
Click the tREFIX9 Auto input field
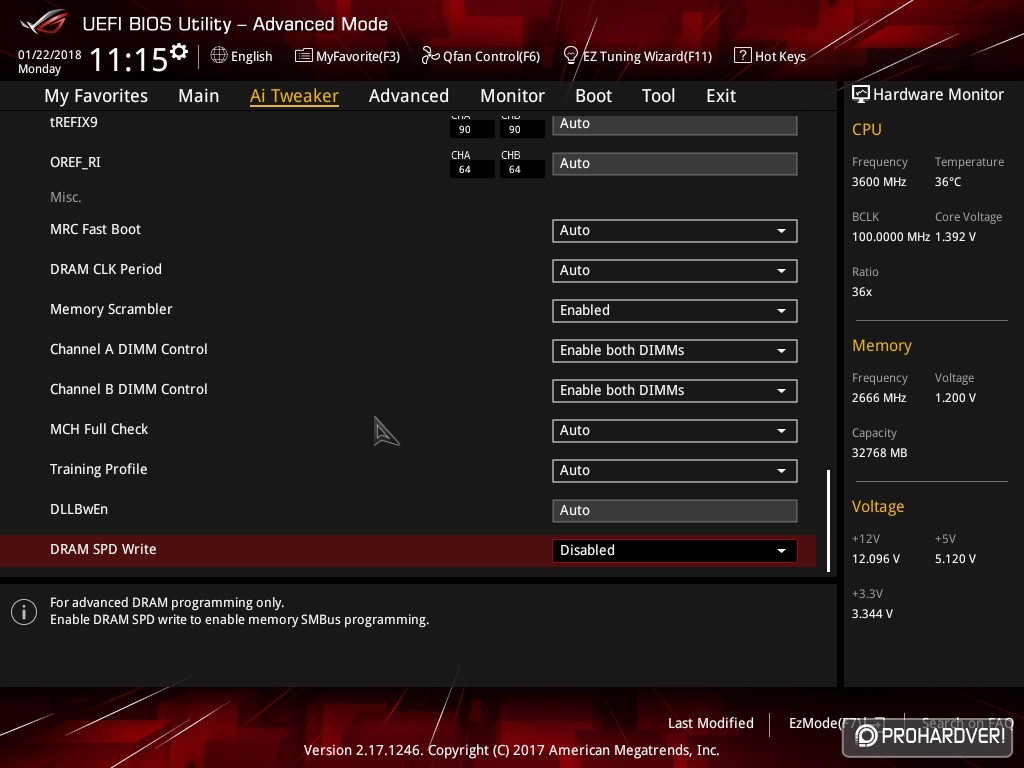(x=675, y=124)
